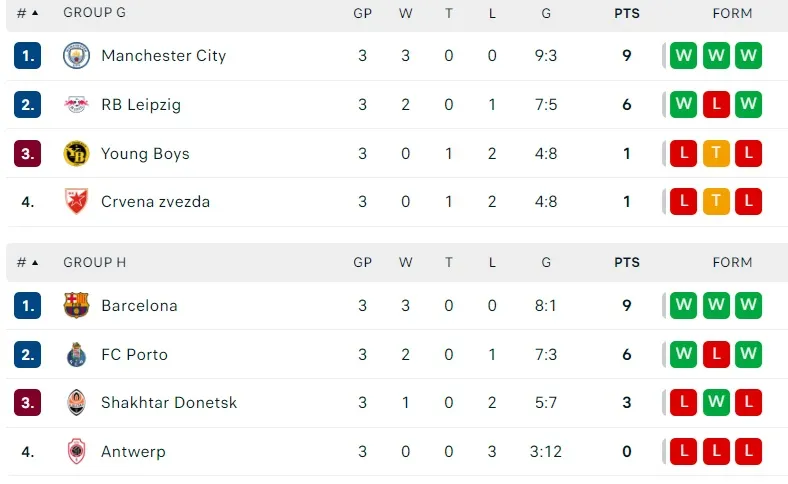Click the RB Leipzig logo icon
The image size is (788, 484).
tap(76, 105)
